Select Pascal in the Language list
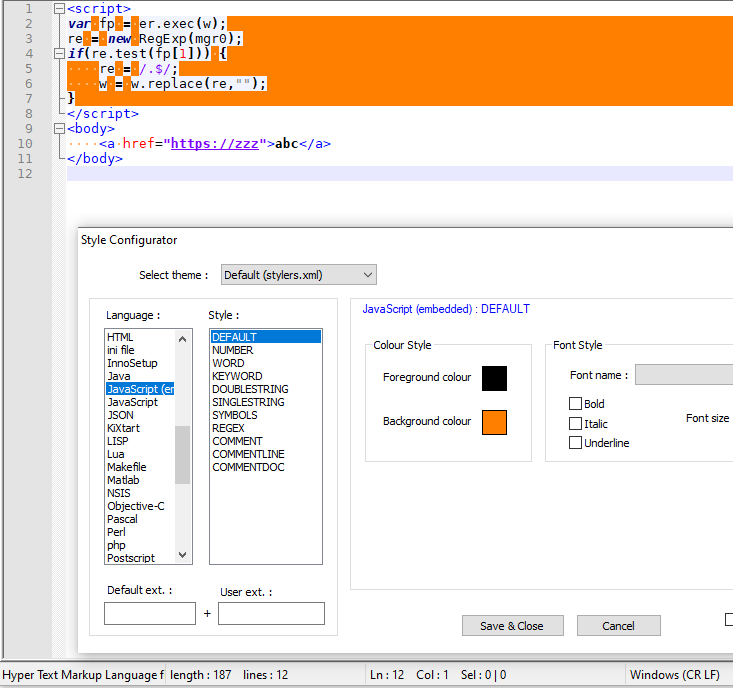Viewport: 733px width, 688px height. pyautogui.click(x=140, y=519)
